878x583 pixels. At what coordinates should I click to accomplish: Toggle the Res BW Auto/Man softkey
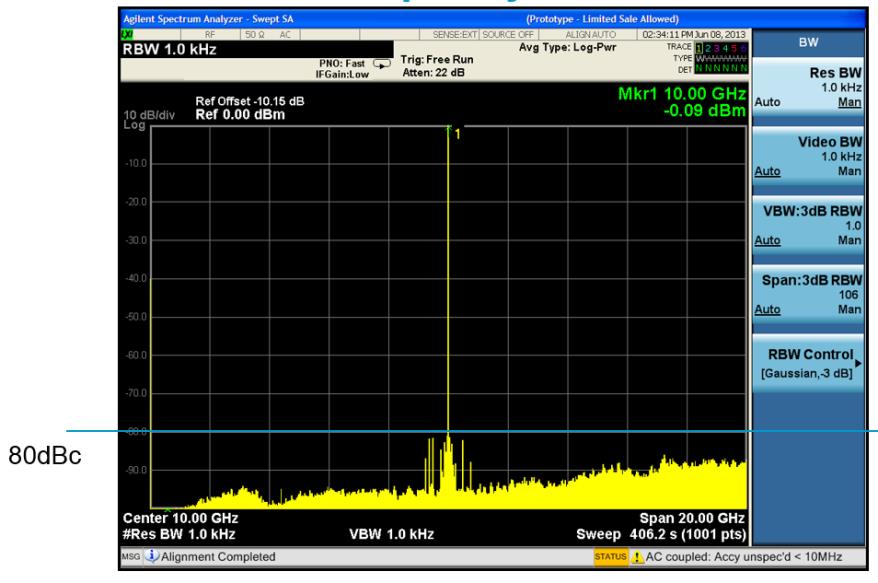pos(809,87)
